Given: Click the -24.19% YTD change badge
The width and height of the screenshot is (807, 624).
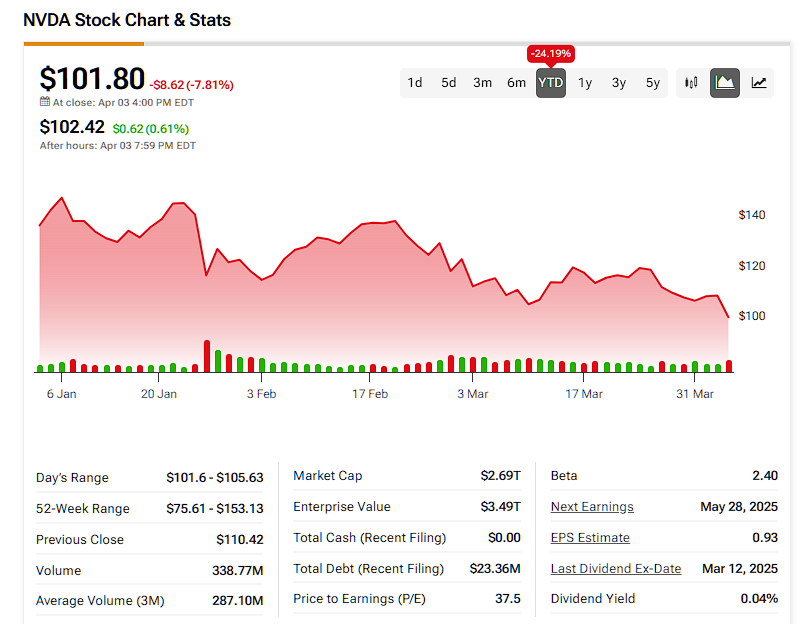Looking at the screenshot, I should (x=551, y=53).
